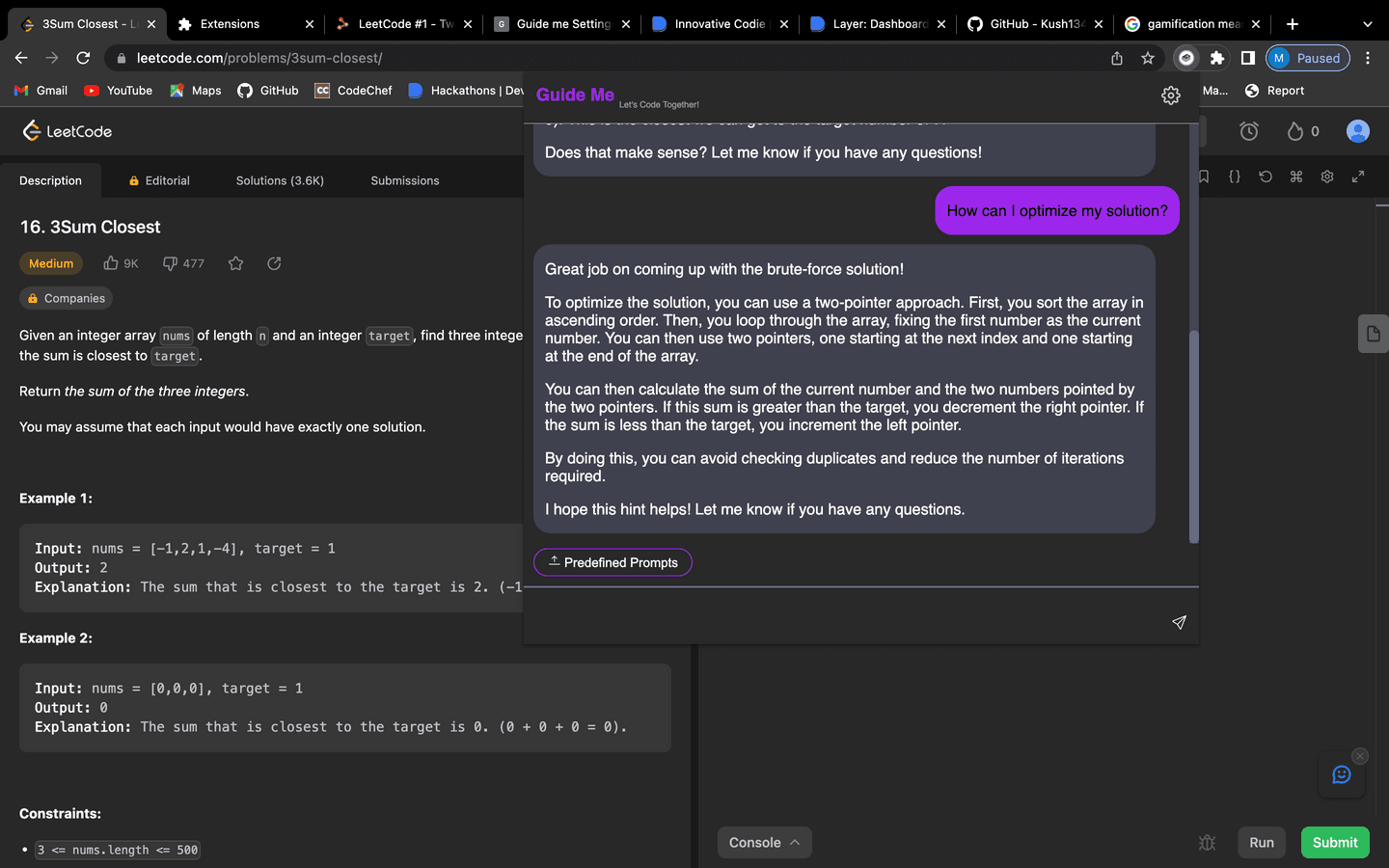Click the share problem icon

[x=274, y=263]
